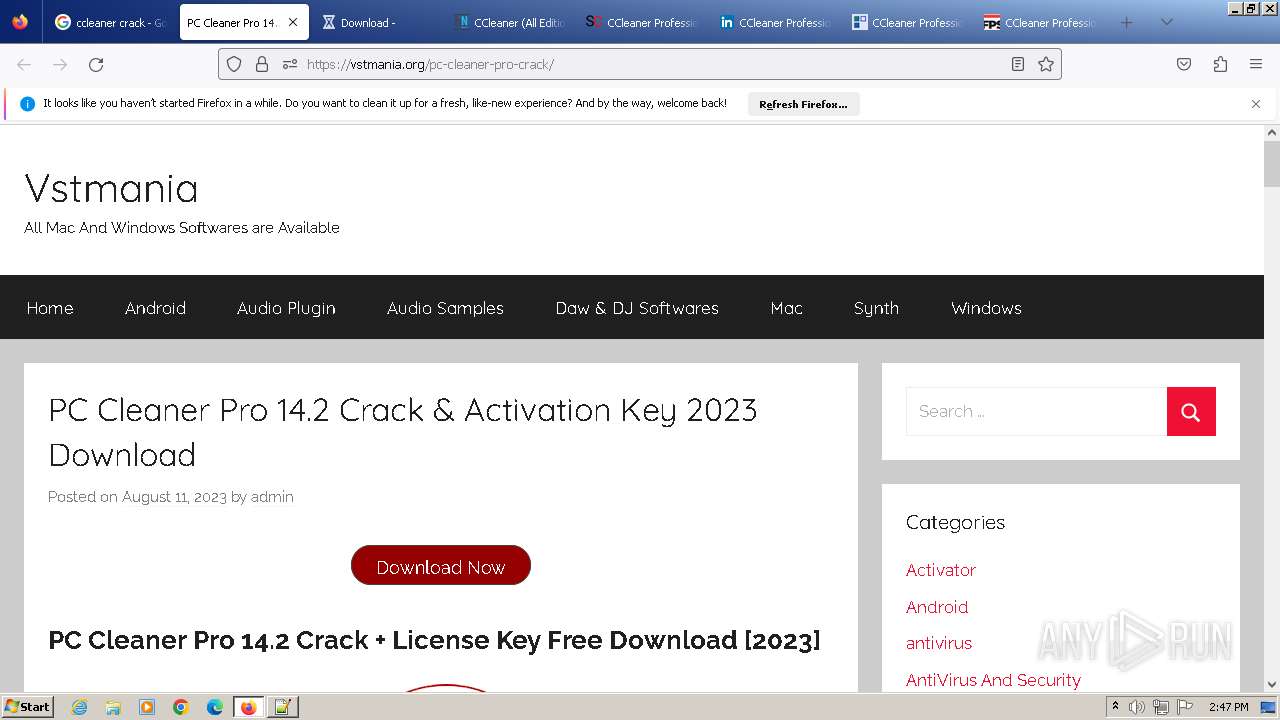Switch to the CCleaner Professional tab with the red S icon
This screenshot has height=720, width=1280.
[x=641, y=22]
